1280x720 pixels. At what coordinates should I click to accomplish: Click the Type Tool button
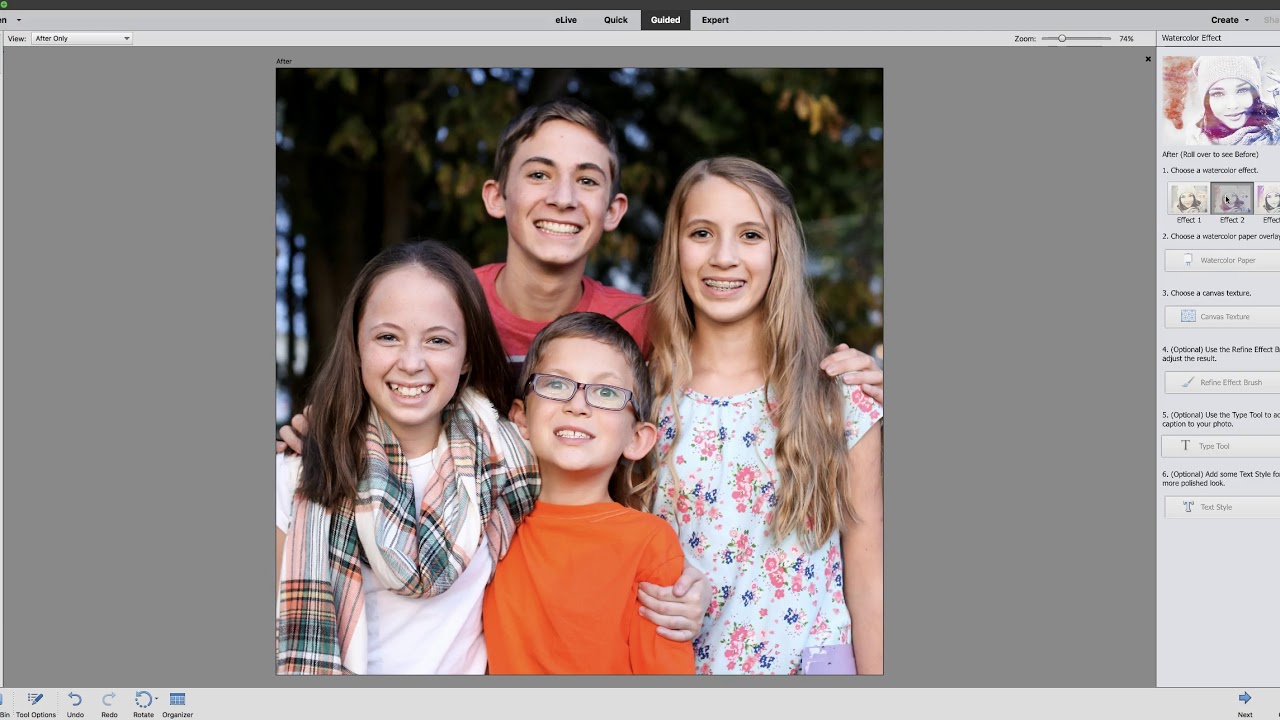pyautogui.click(x=1222, y=446)
